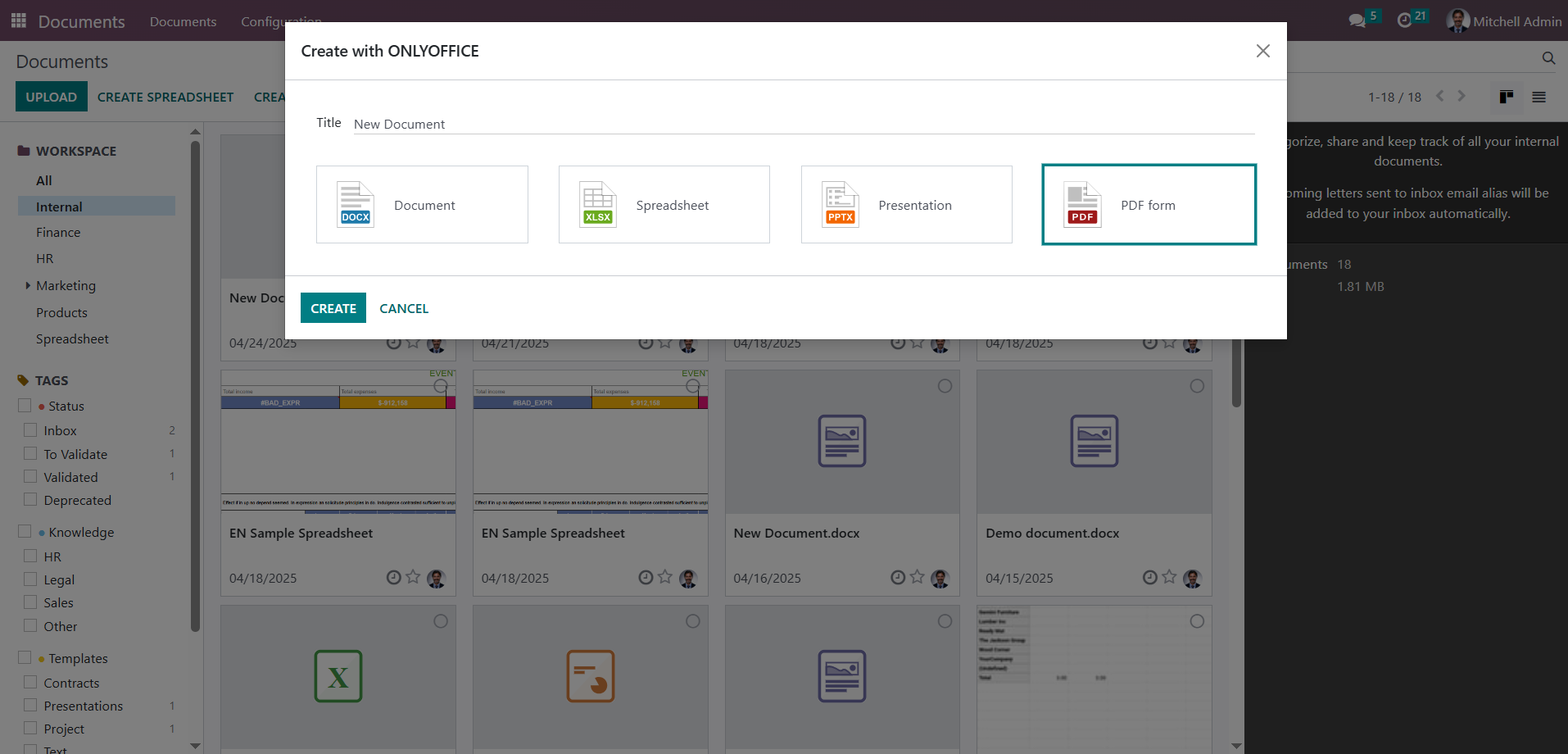Open activity clock on Demo document.docx card

point(1150,578)
